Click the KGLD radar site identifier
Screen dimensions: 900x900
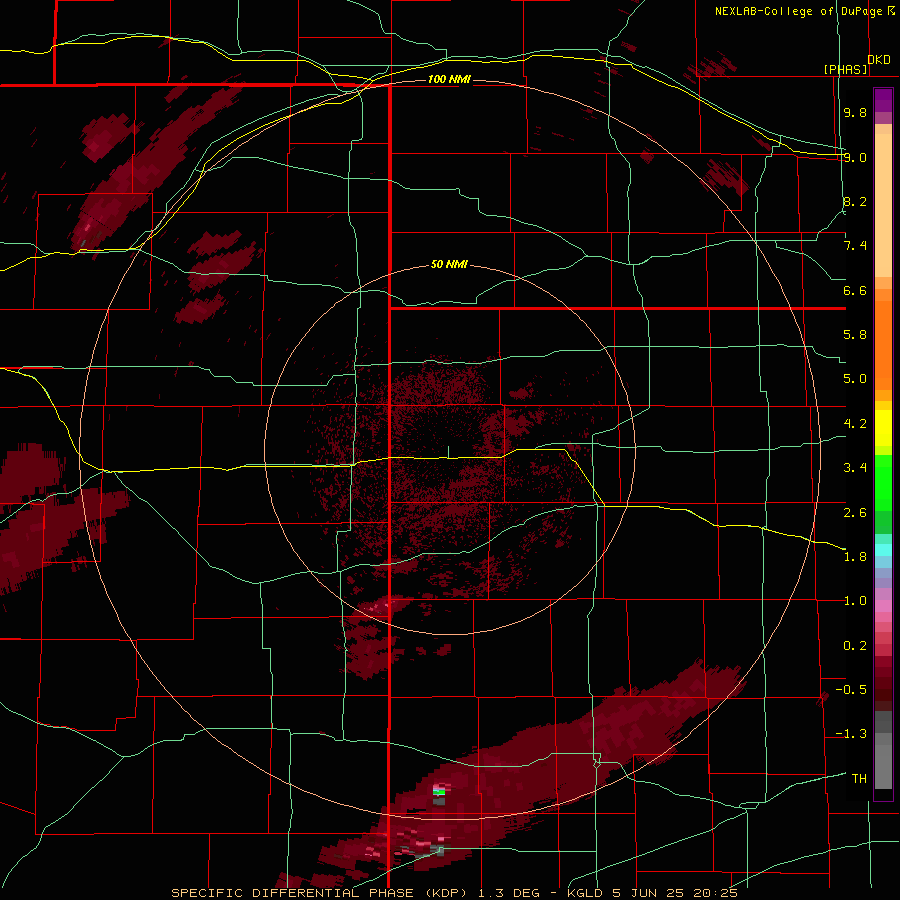pos(586,893)
